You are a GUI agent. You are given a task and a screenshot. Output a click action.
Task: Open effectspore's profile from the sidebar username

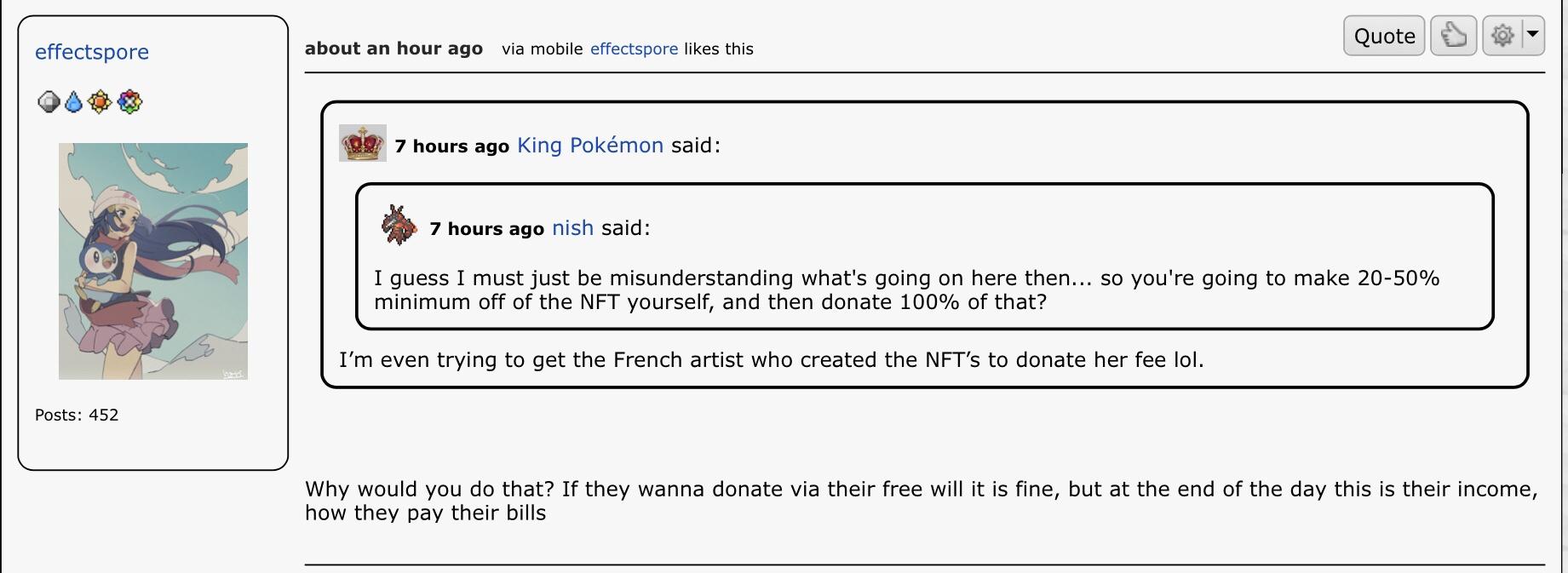click(x=92, y=52)
